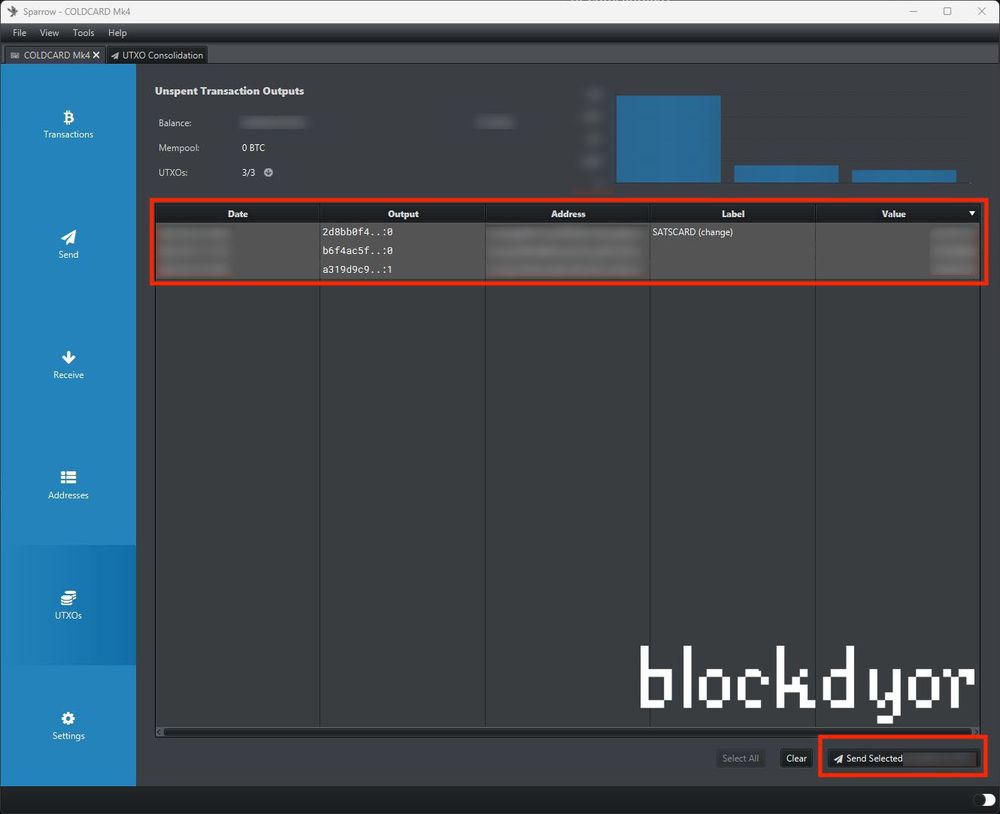Open the Receive arrow icon
Viewport: 1000px width, 814px height.
pos(68,358)
